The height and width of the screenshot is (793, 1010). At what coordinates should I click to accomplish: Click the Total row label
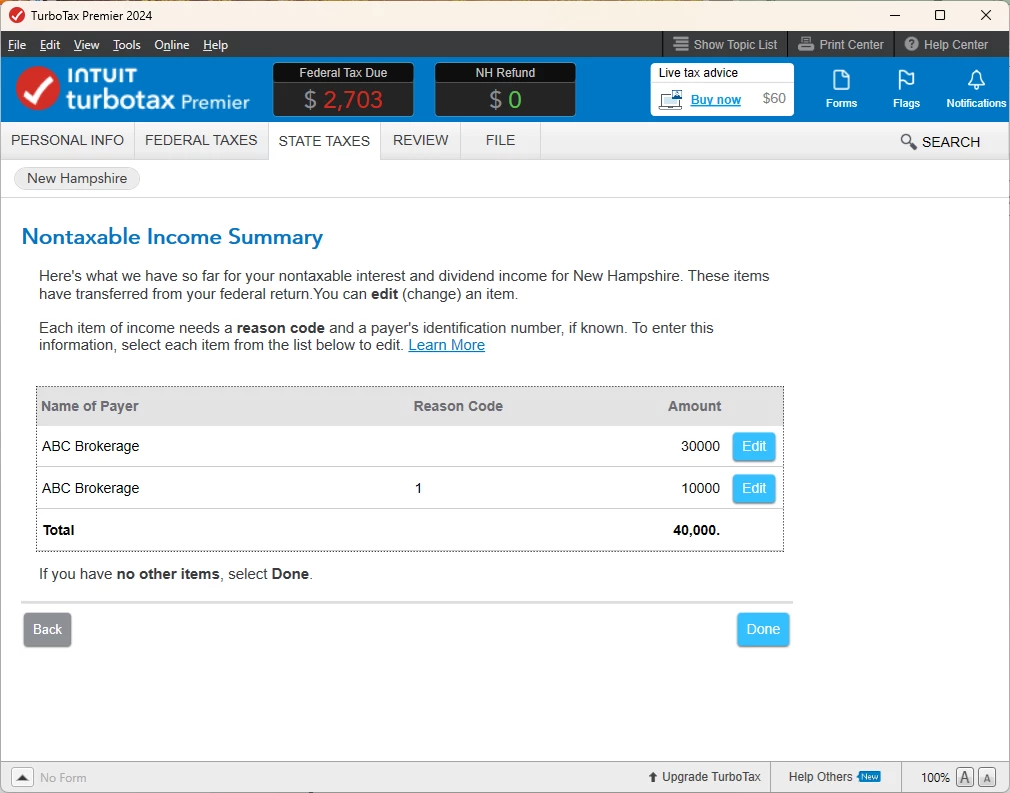59,530
